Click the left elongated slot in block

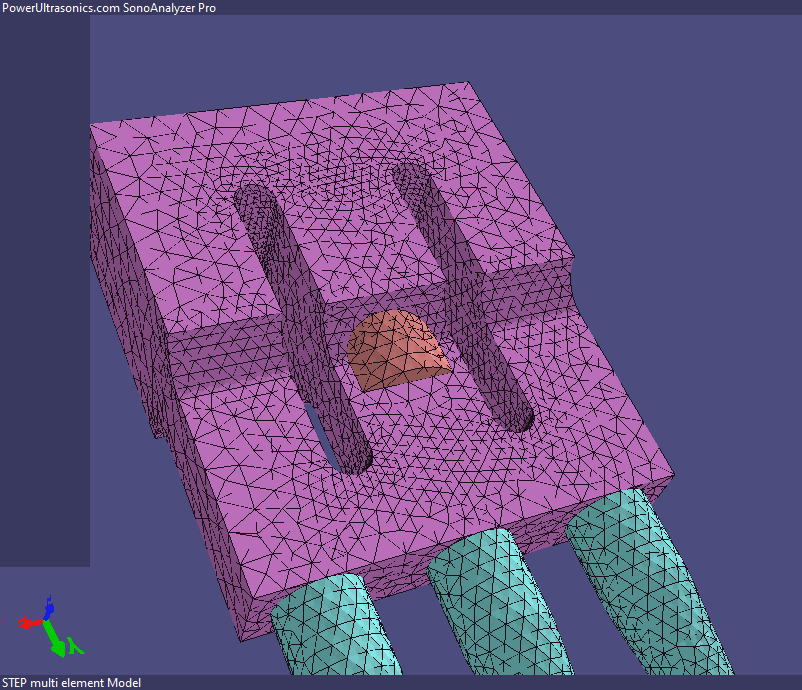[302, 327]
